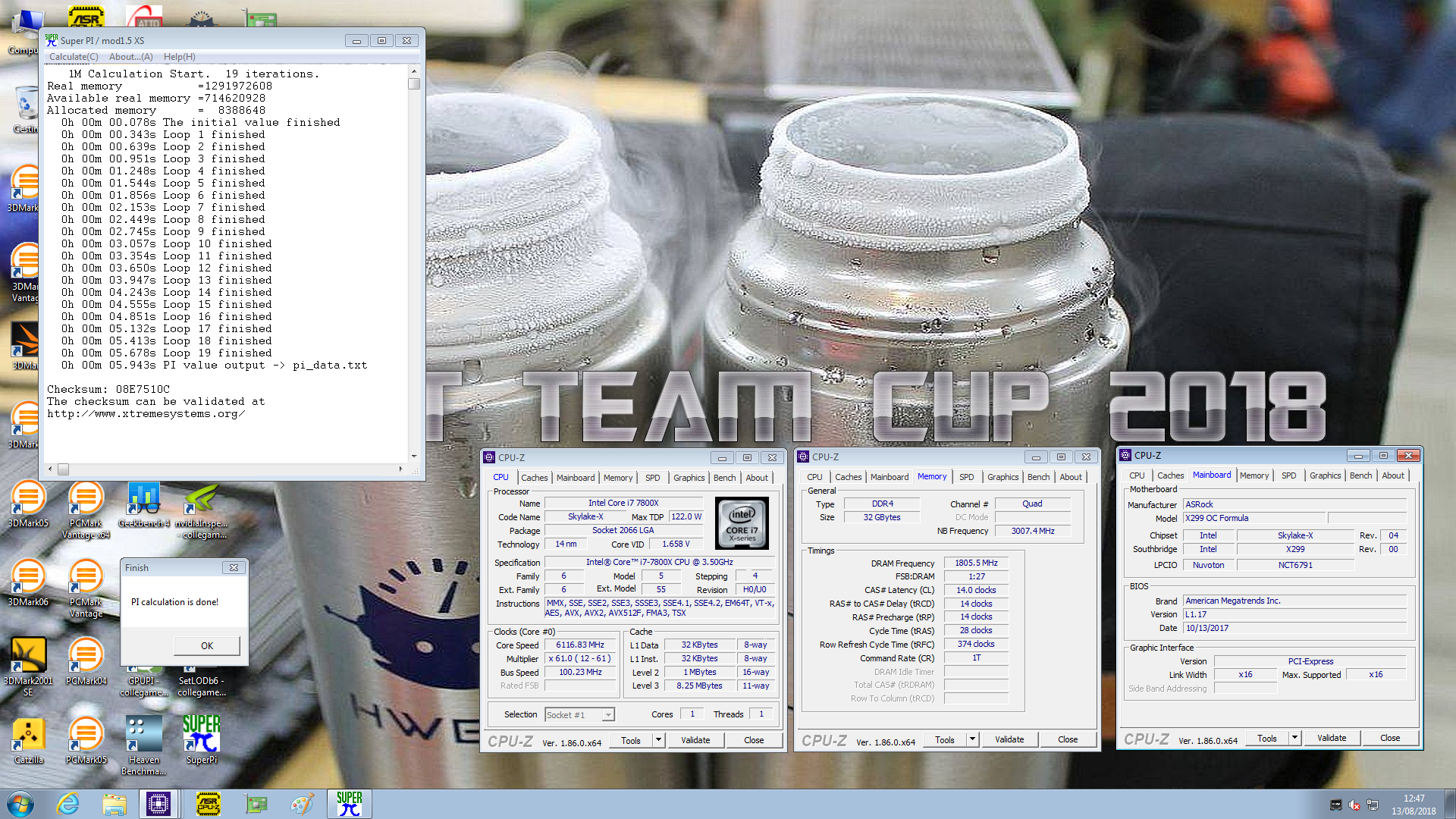Open the 3DMark Vantage desktop icon
Image resolution: width=1456 pixels, height=819 pixels.
(26, 272)
